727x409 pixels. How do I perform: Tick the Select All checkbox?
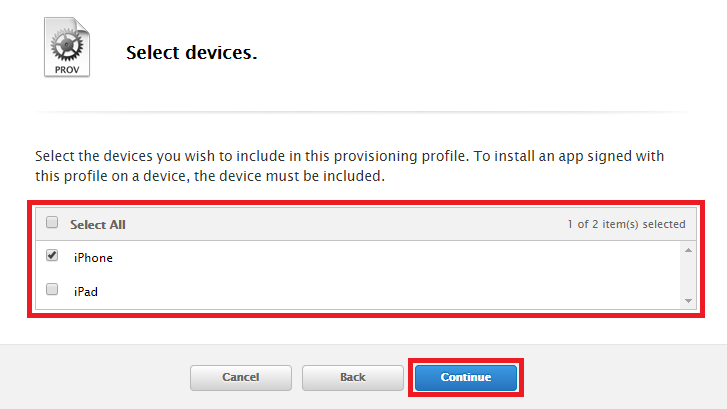coord(52,223)
